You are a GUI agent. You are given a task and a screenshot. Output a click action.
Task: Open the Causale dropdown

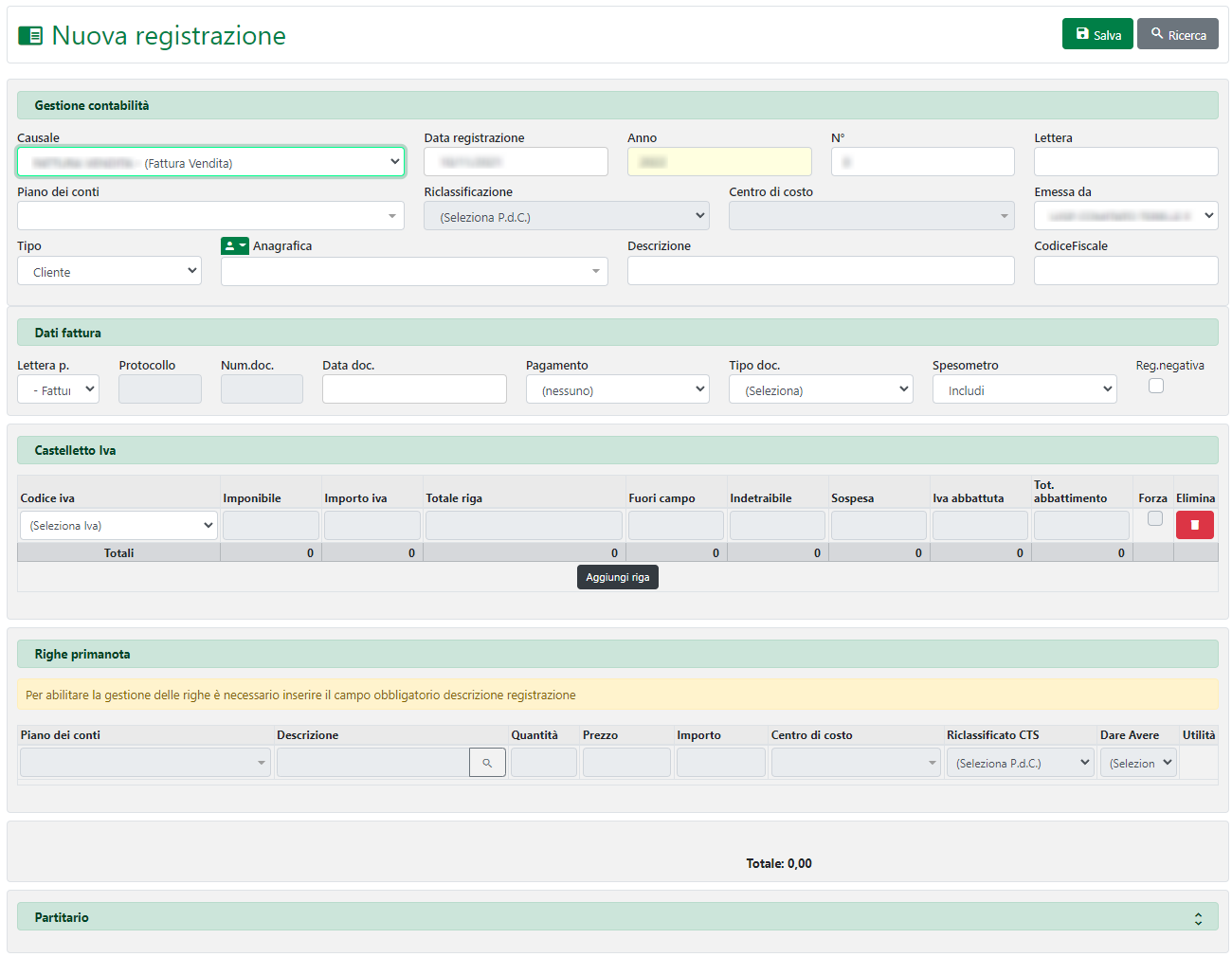210,162
